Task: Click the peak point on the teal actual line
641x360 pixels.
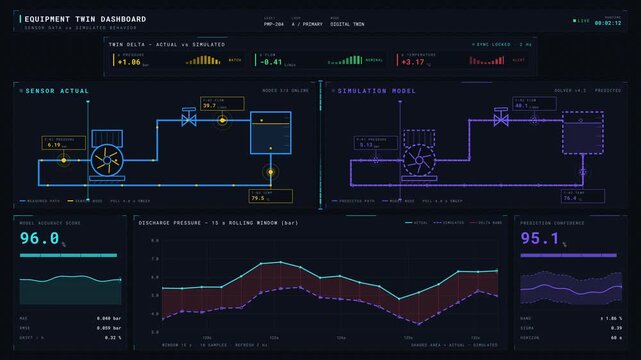Action: click(x=280, y=262)
